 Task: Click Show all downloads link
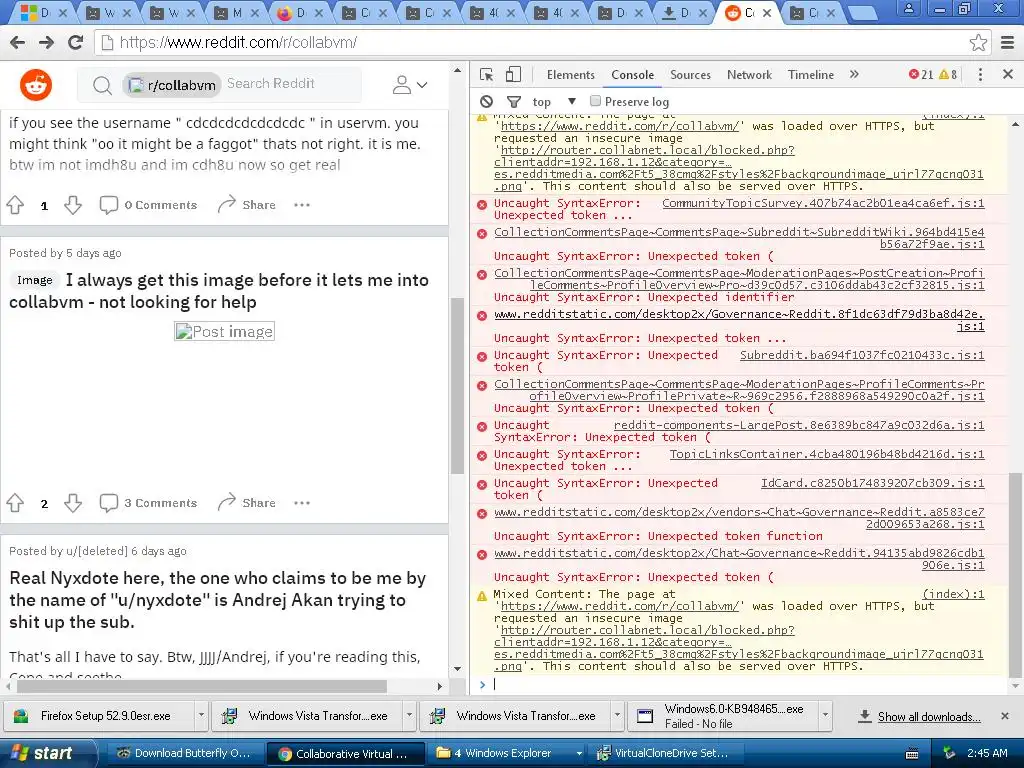929,716
